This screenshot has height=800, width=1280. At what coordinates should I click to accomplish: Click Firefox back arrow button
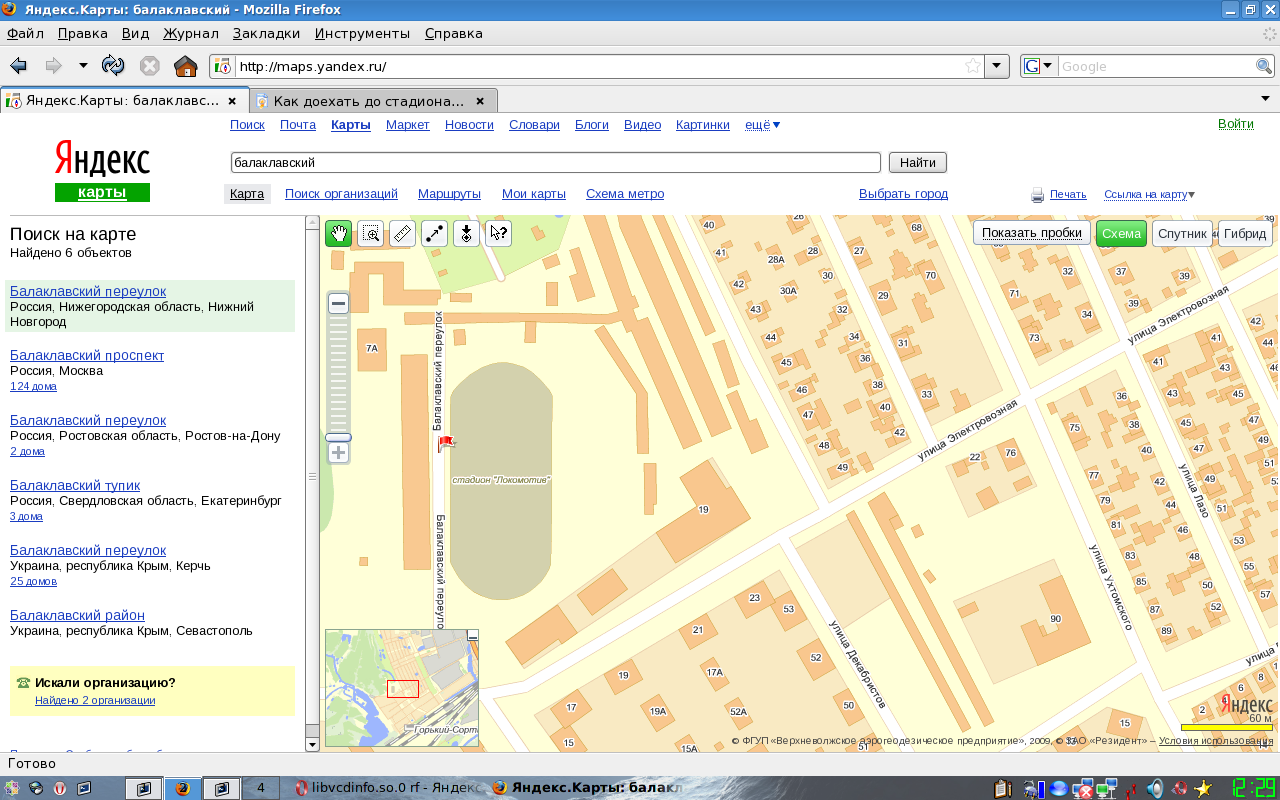[x=19, y=66]
